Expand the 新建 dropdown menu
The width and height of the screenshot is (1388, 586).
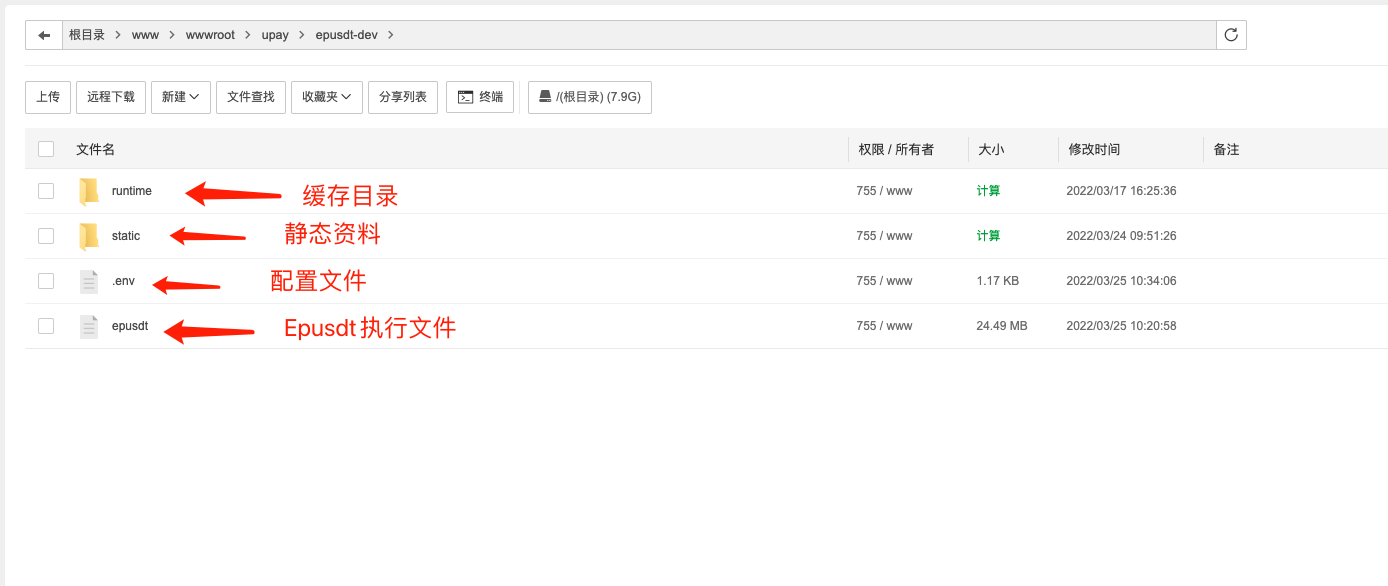(x=181, y=97)
